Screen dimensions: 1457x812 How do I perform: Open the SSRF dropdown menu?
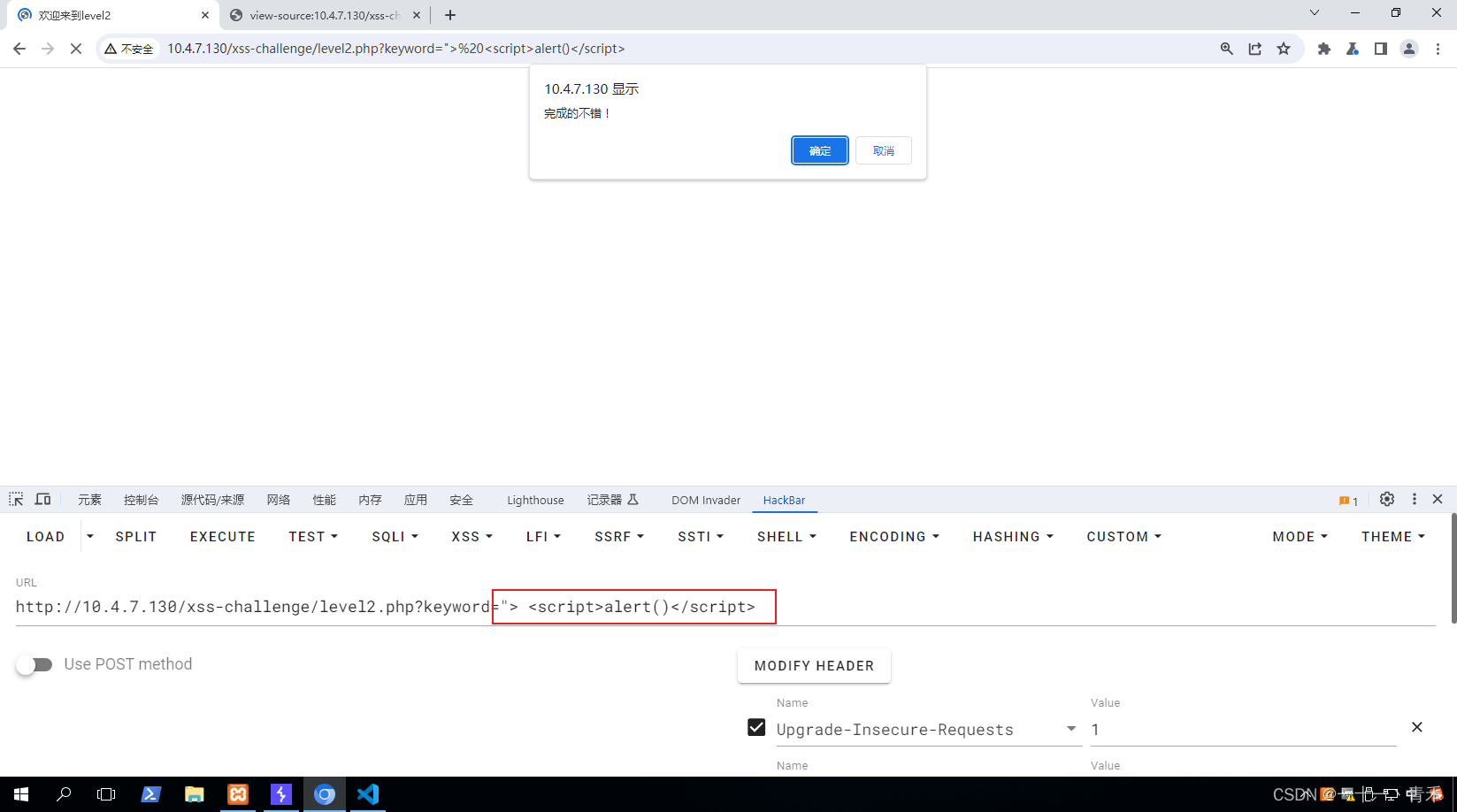619,537
